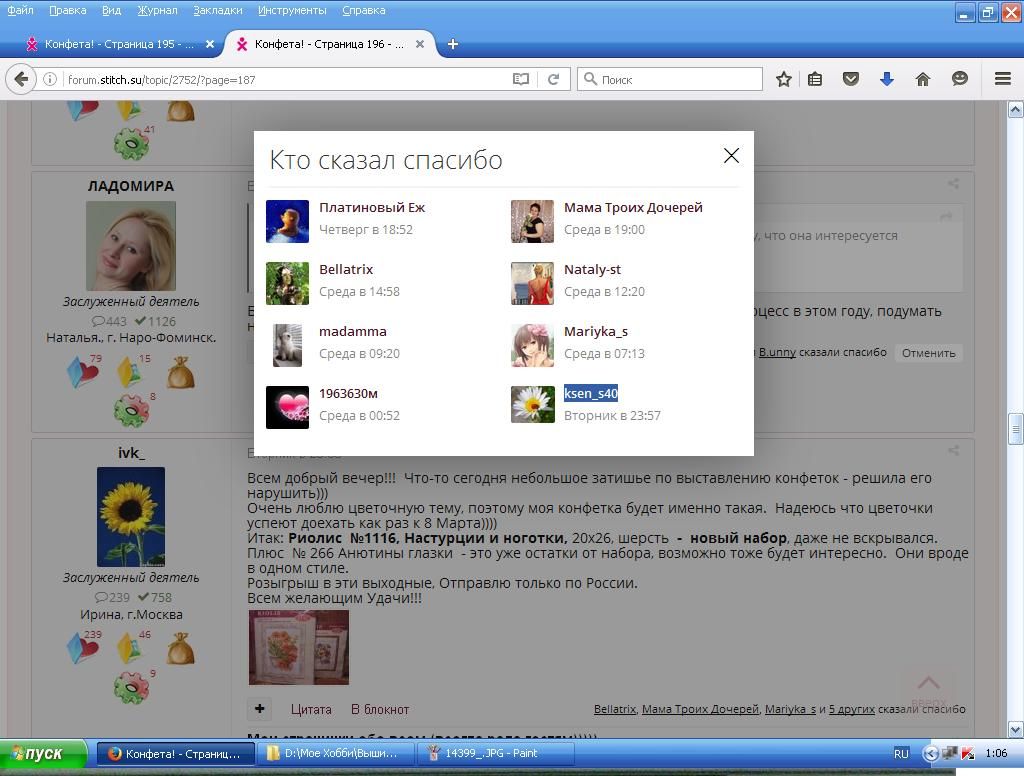
Task: Click the bookmark star icon
Action: click(x=784, y=79)
